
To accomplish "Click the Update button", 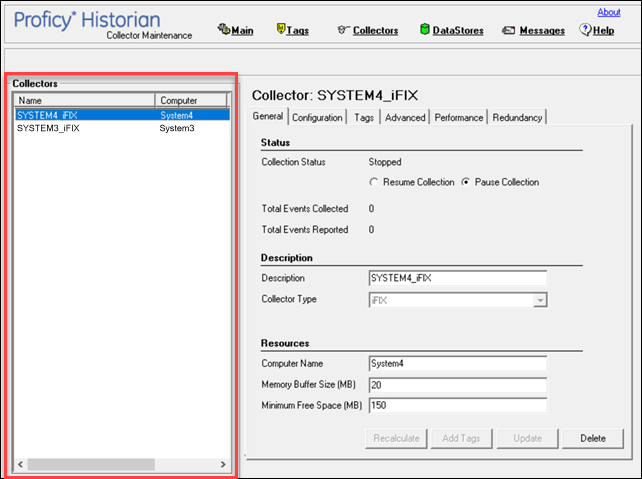I will coord(528,438).
